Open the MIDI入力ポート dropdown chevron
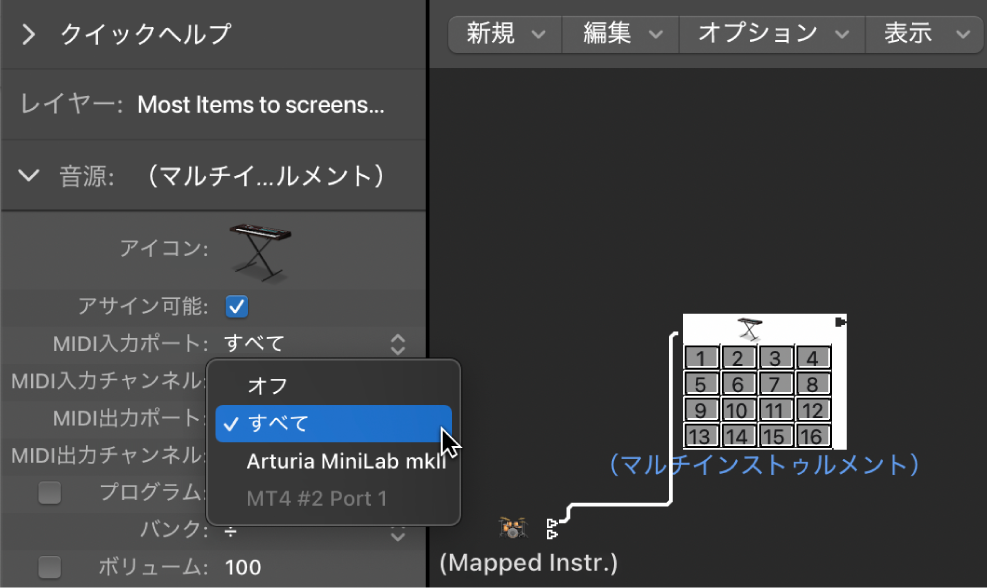The image size is (987, 588). [x=397, y=343]
